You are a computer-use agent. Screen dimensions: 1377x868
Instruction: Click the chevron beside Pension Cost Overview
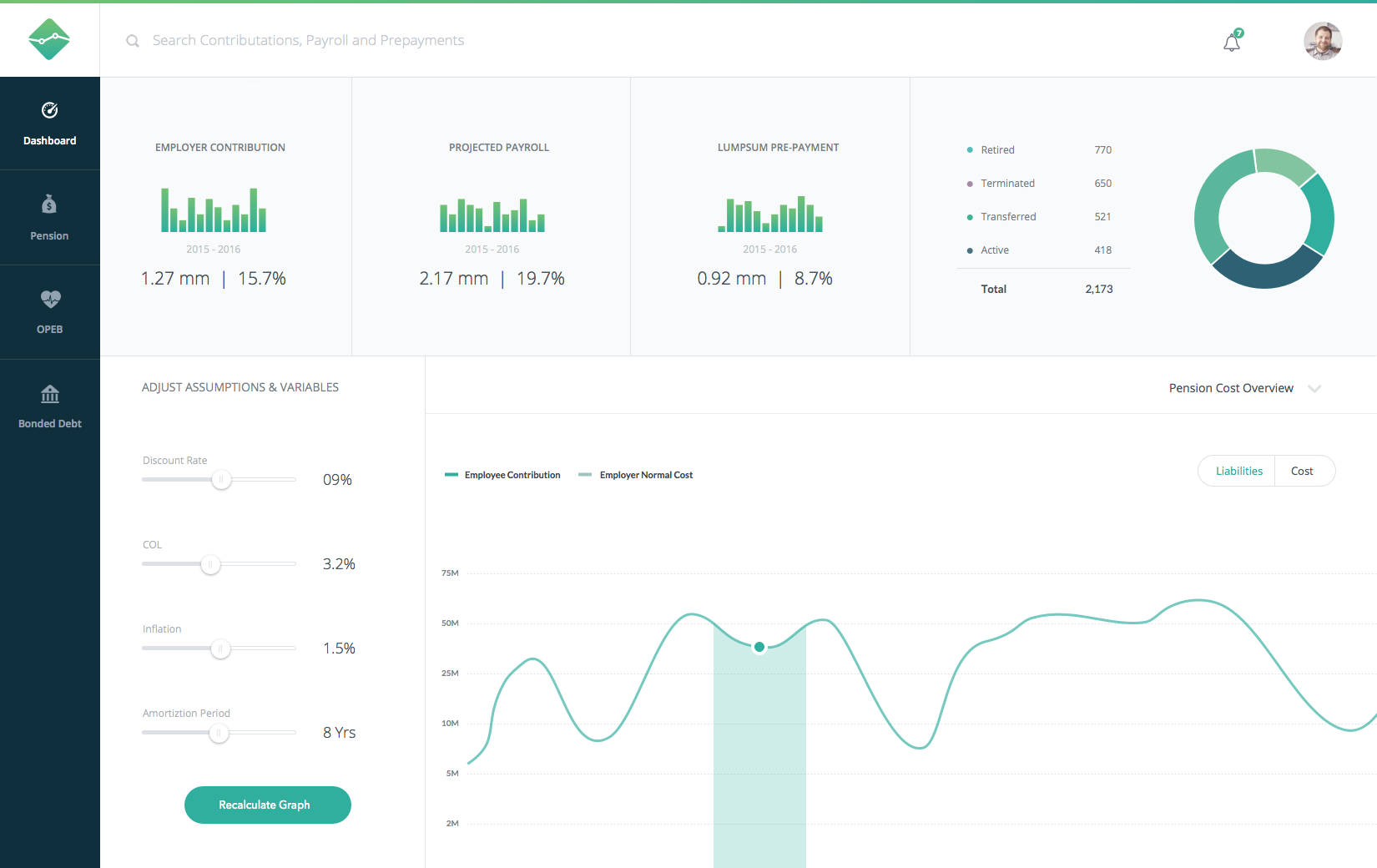[1314, 388]
